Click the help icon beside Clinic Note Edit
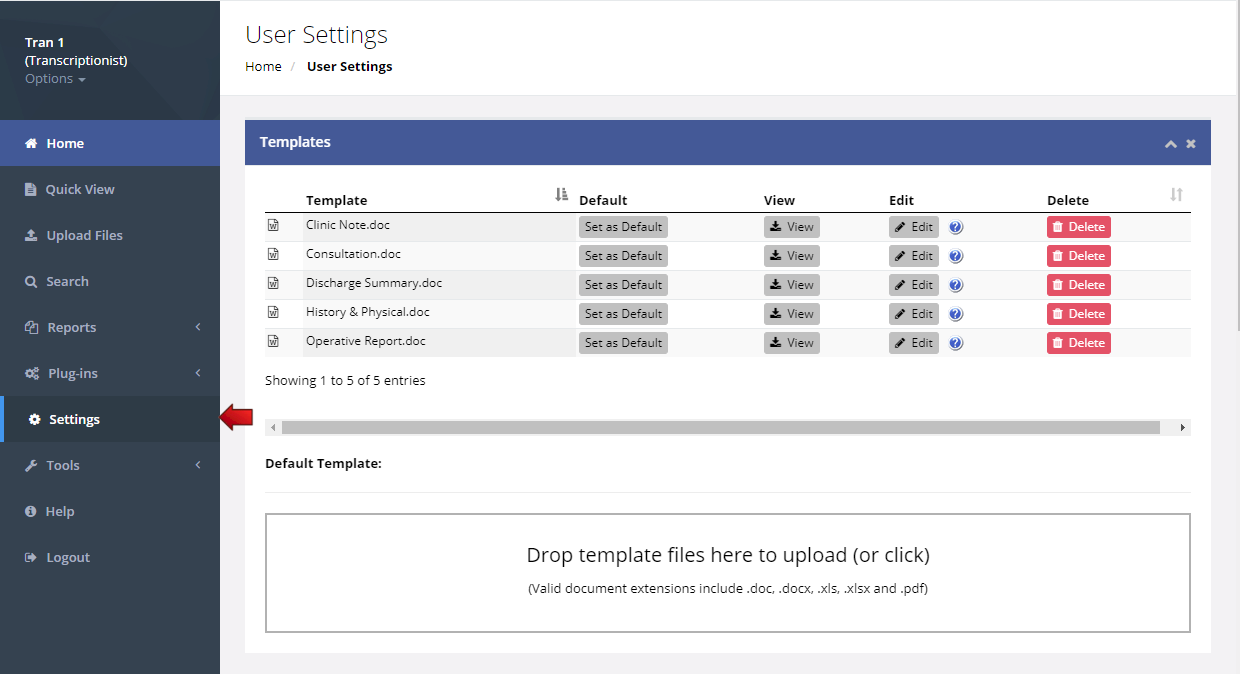 click(x=956, y=227)
